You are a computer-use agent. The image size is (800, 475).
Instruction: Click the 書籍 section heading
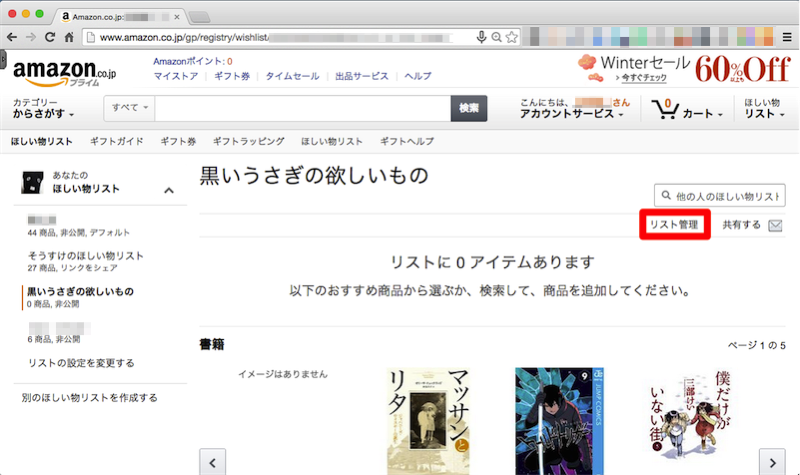(212, 344)
